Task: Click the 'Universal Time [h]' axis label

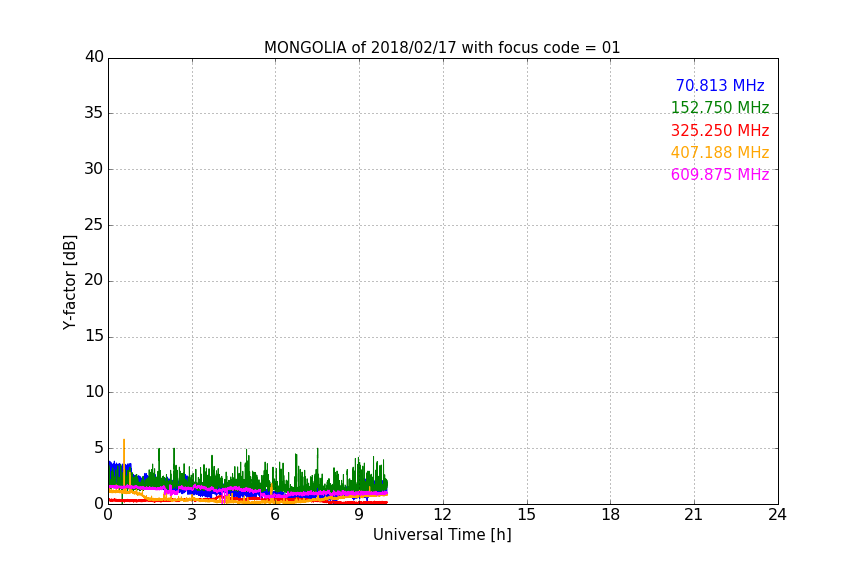Action: pos(442,535)
